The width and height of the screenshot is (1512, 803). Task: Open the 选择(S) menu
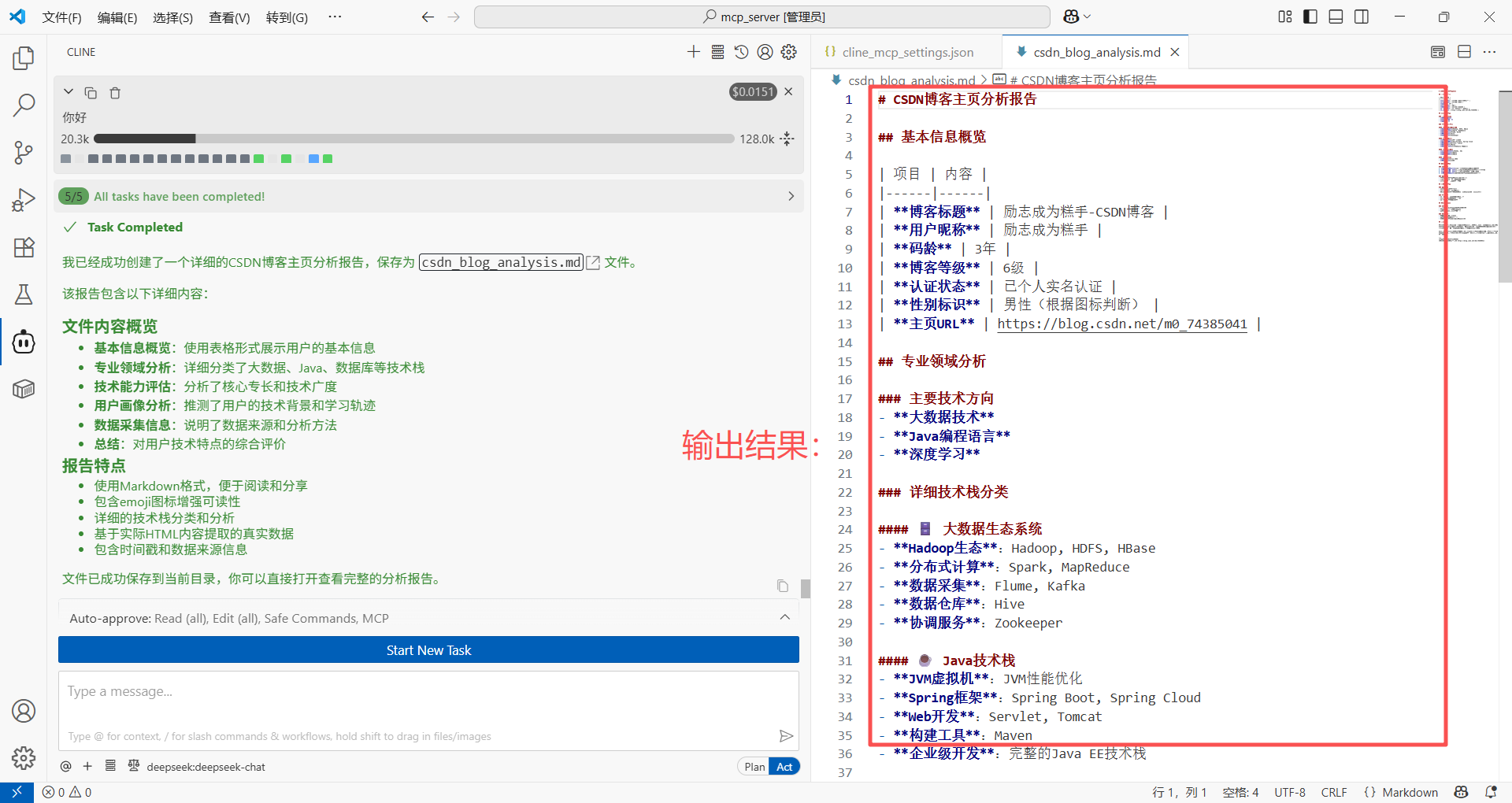pos(172,17)
